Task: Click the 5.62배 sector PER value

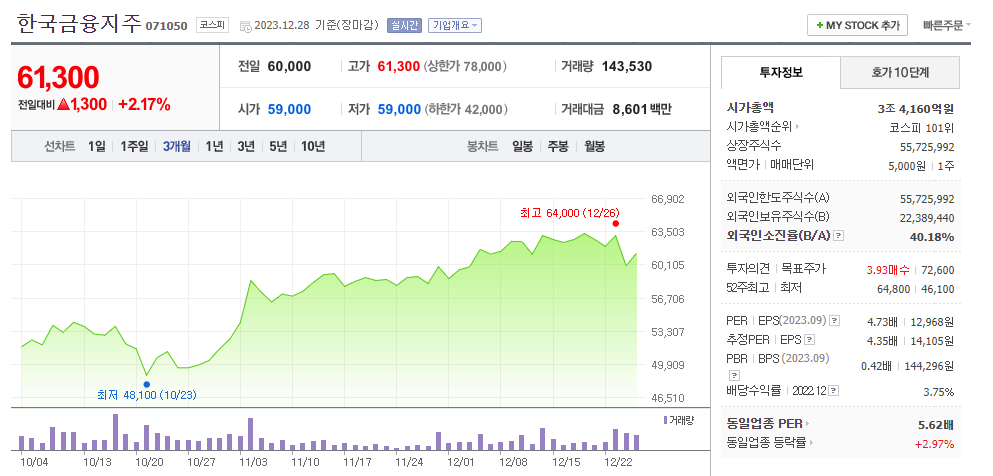Action: click(x=936, y=425)
